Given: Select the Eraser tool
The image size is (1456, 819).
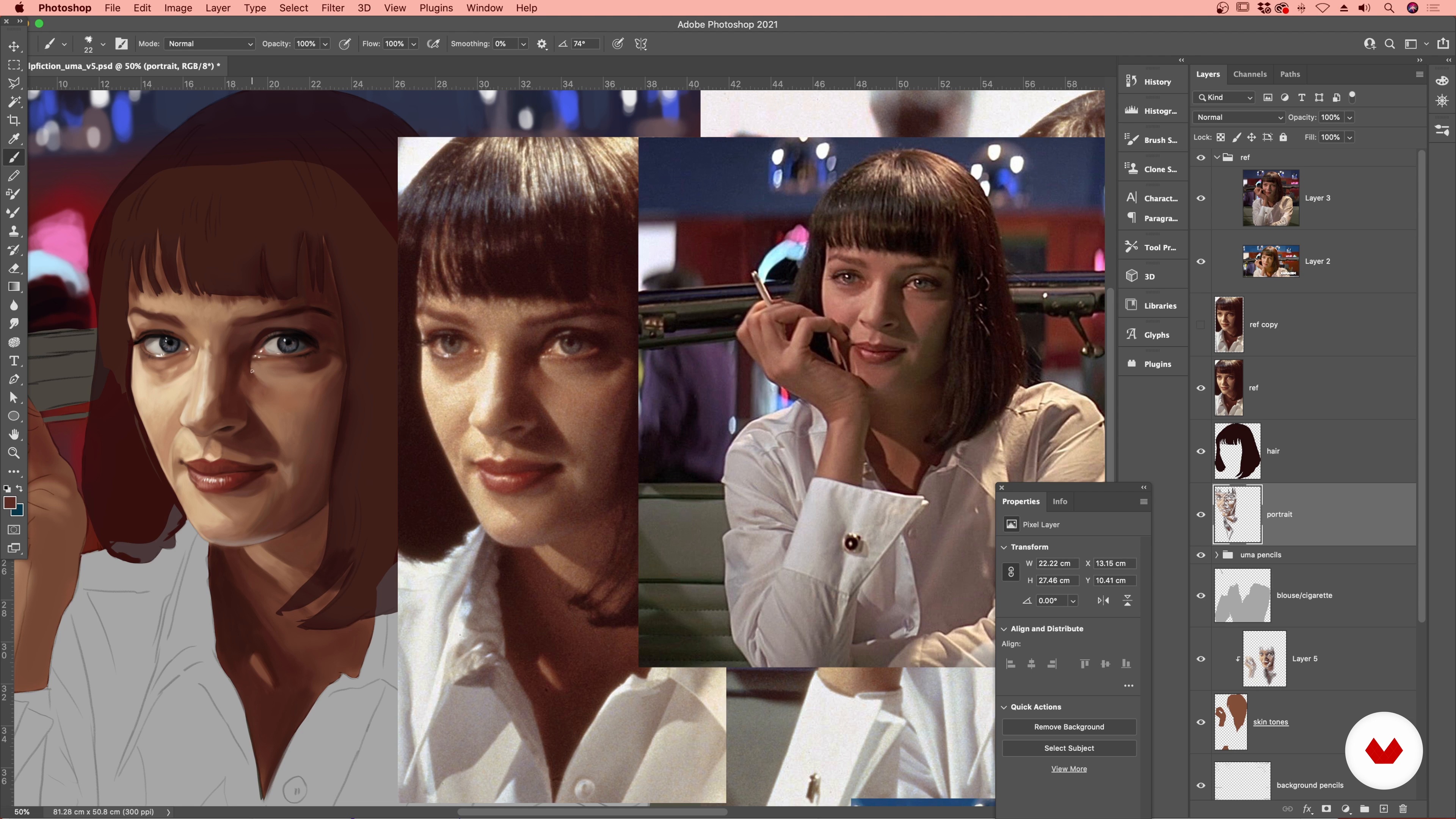Looking at the screenshot, I should 14,268.
